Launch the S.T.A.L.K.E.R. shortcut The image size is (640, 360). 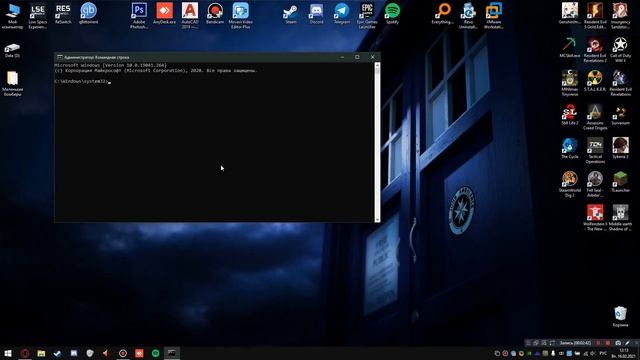point(595,81)
